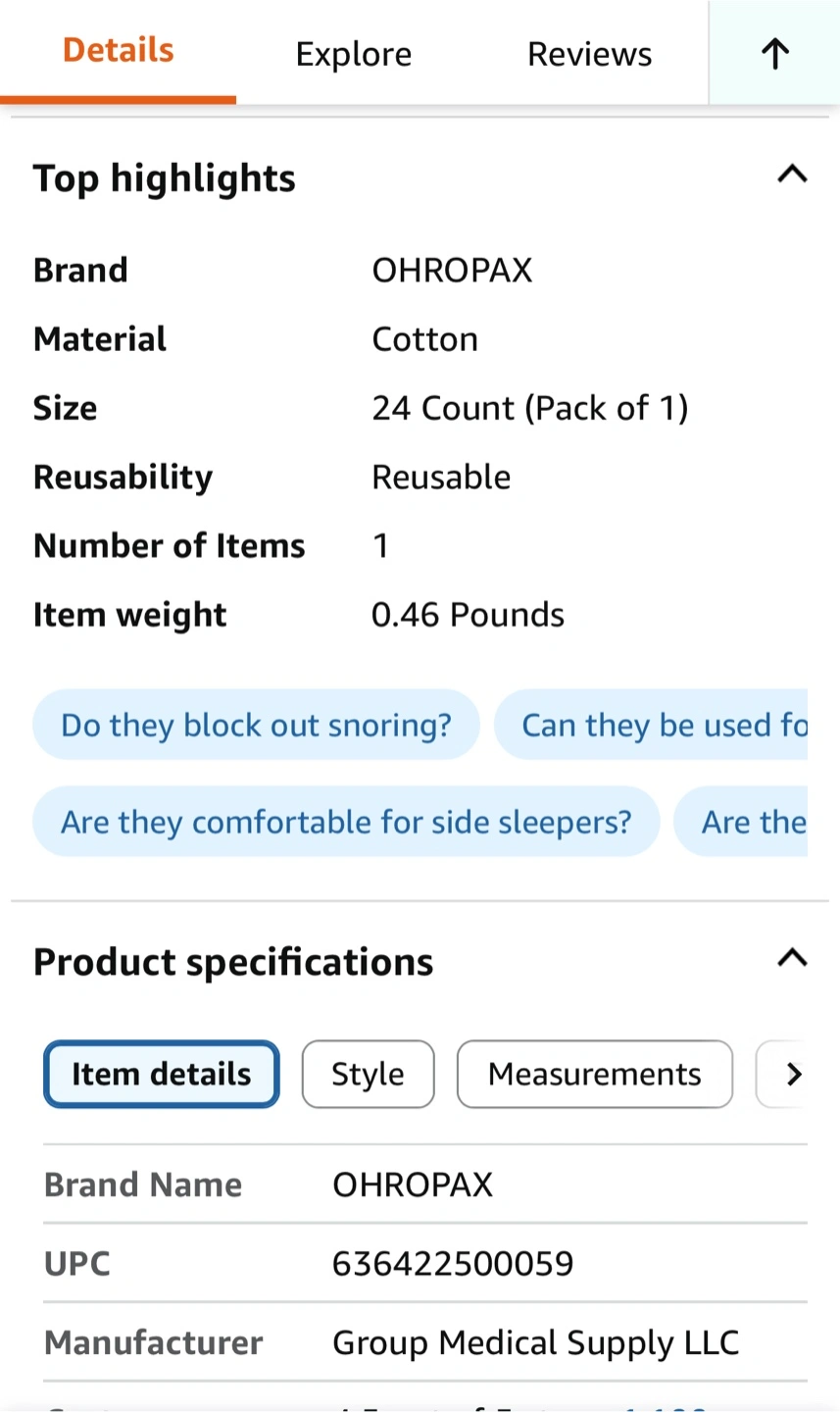
Task: Click the Top highlights heading
Action: click(164, 178)
